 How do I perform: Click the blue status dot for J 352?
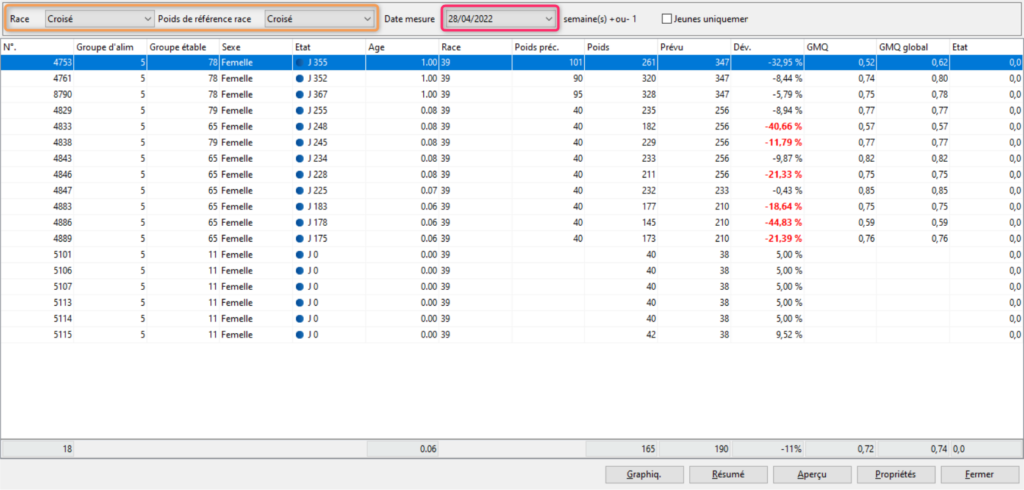[301, 78]
